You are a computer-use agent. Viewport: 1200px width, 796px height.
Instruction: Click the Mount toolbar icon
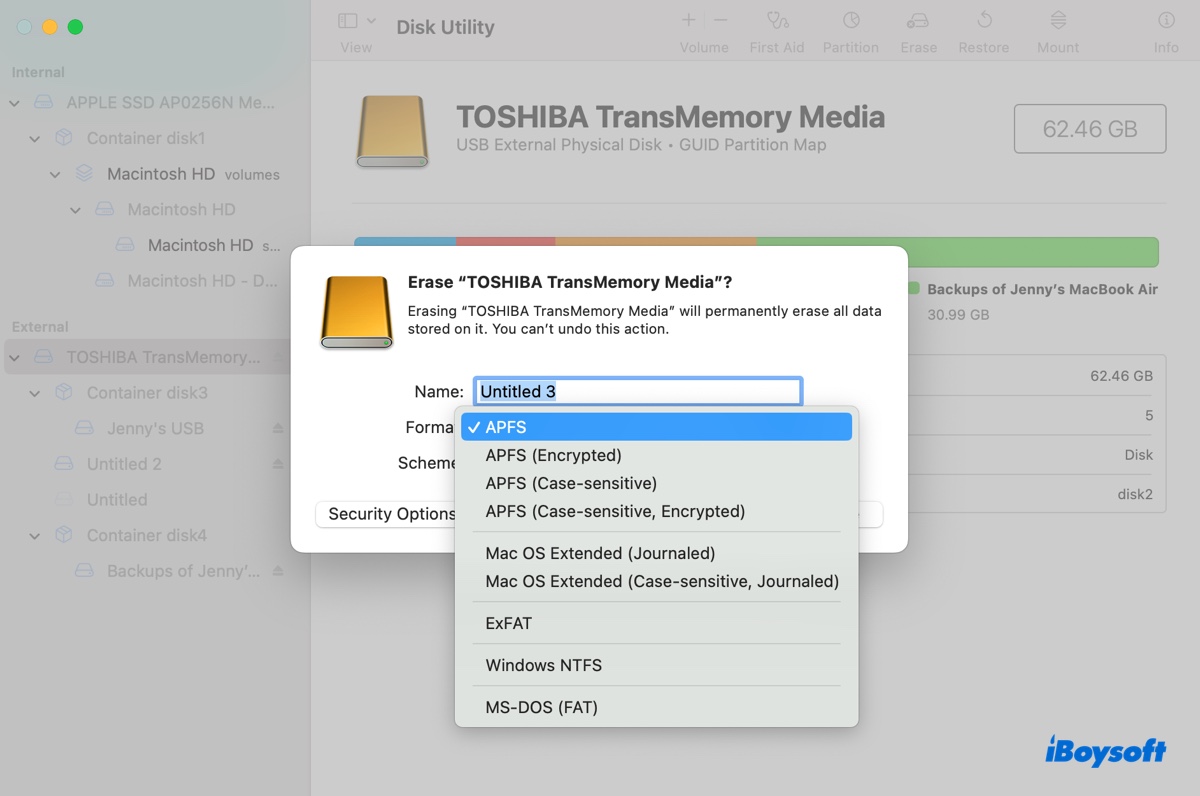tap(1057, 21)
